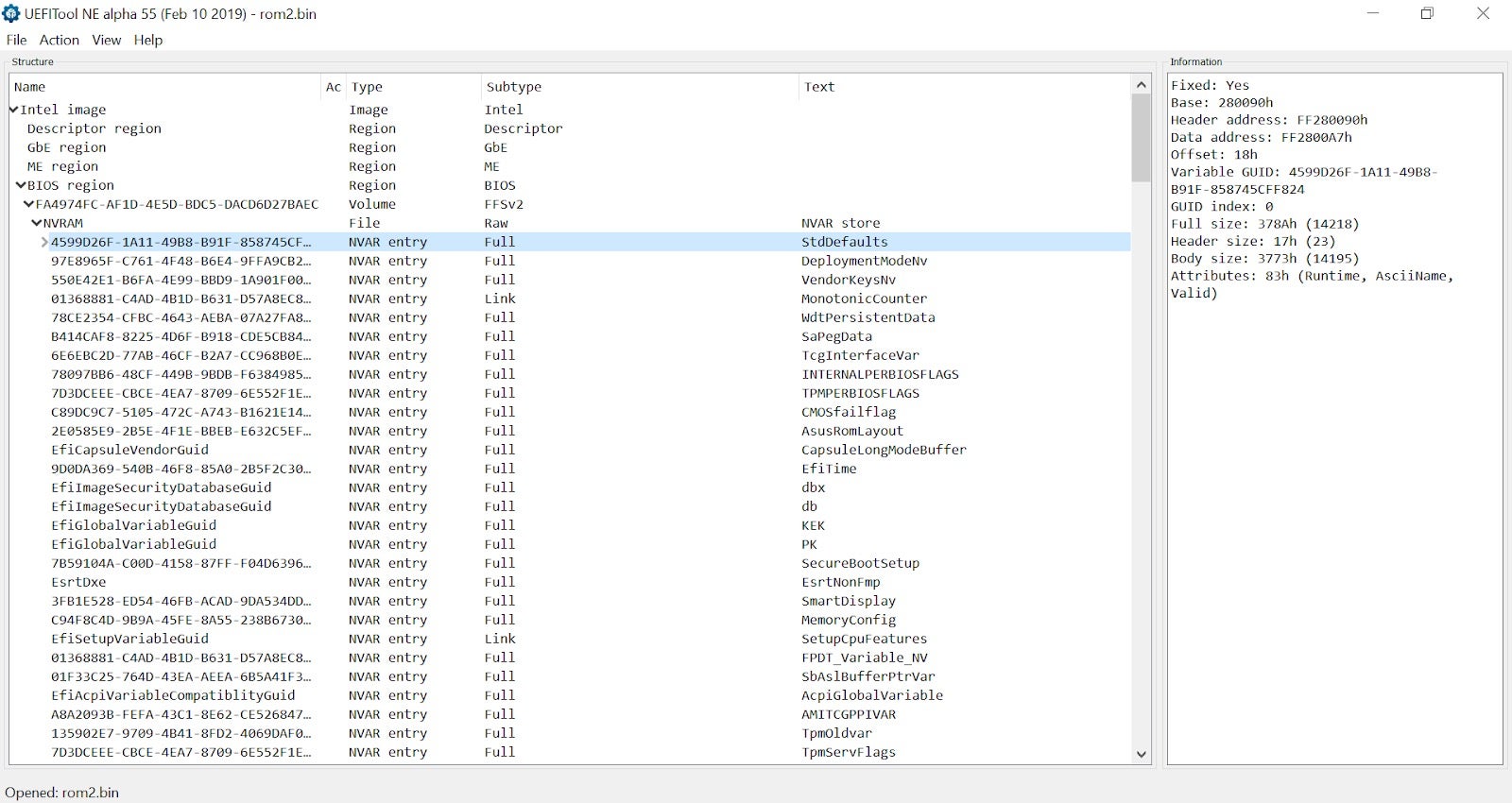Collapse the Intel image tree node
The width and height of the screenshot is (1512, 803).
pos(14,110)
